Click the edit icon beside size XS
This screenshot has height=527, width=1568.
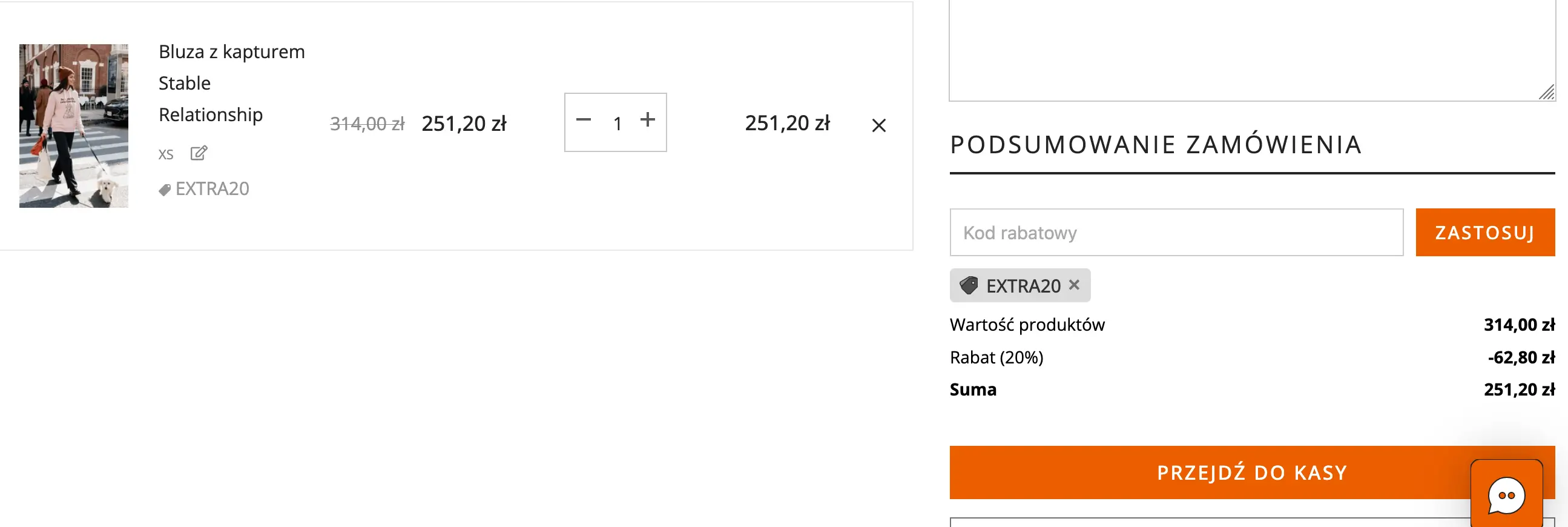pyautogui.click(x=199, y=153)
